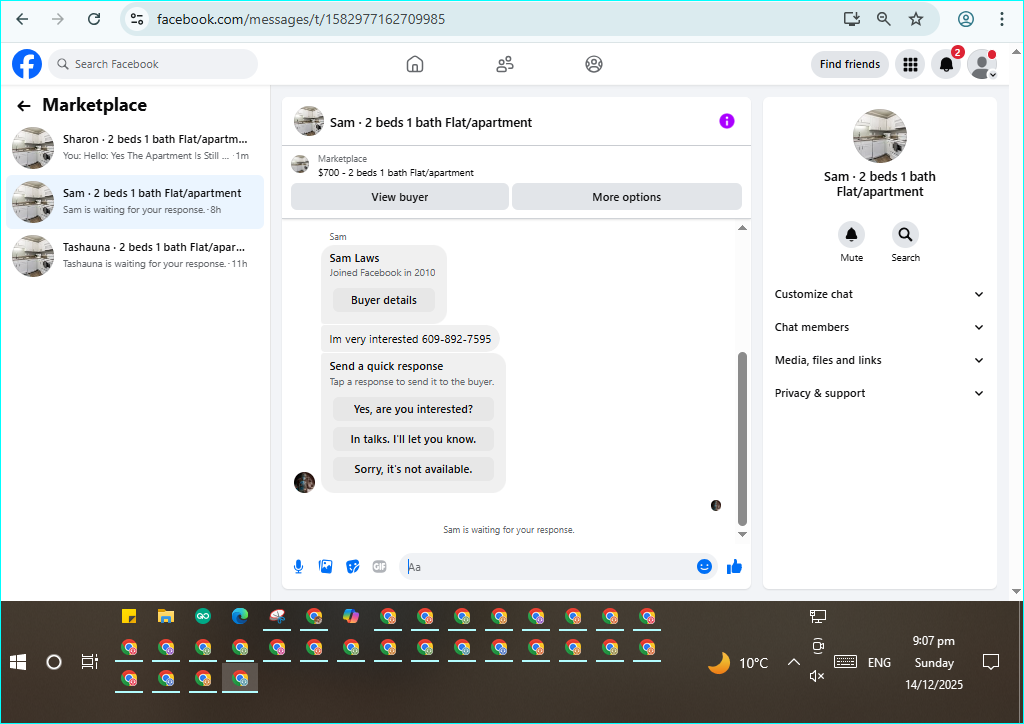Click the muted volume tray icon

pyautogui.click(x=817, y=676)
